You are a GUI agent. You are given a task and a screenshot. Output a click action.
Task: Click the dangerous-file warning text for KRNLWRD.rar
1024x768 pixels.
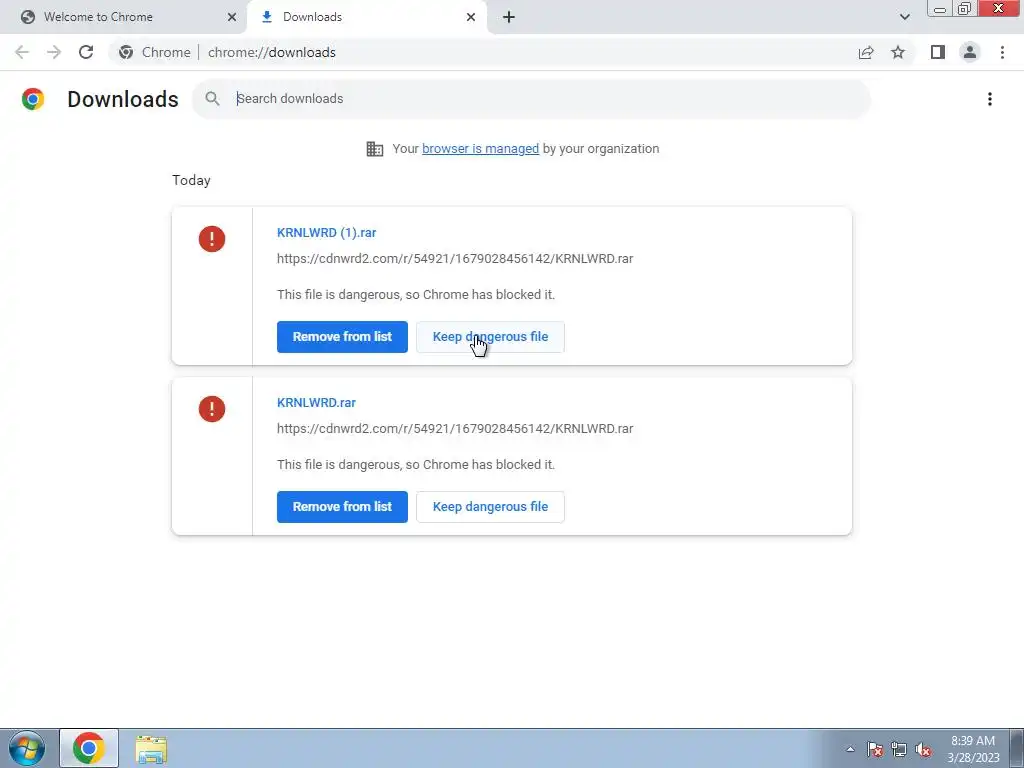pyautogui.click(x=416, y=464)
